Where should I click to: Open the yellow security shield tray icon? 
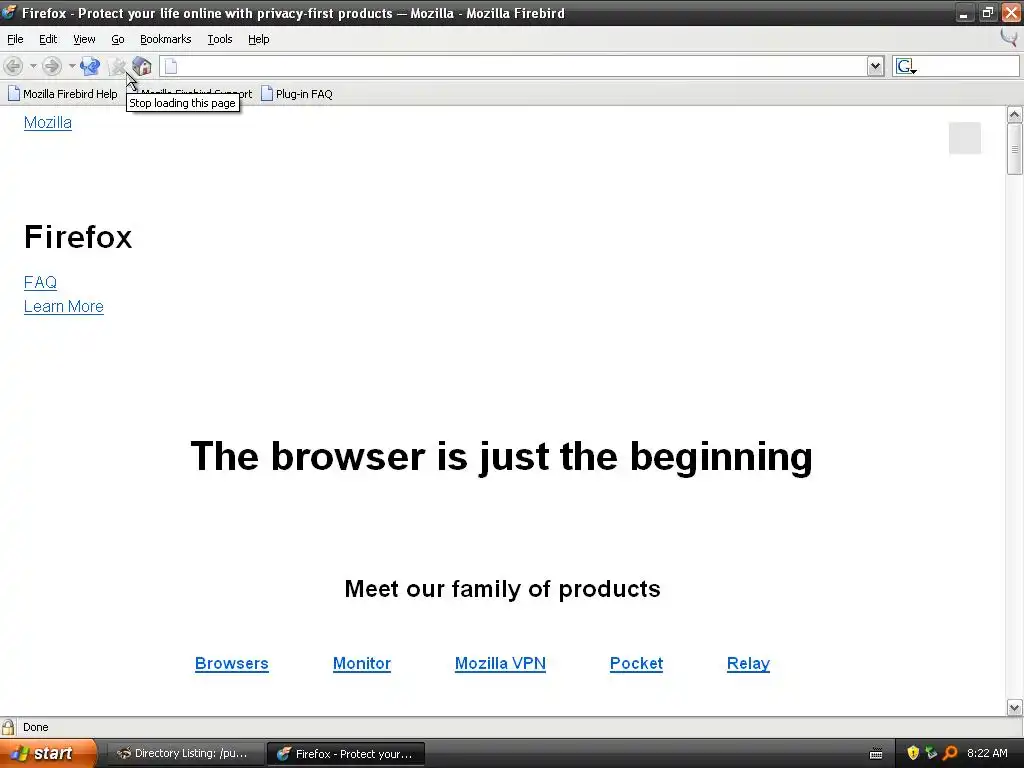click(x=913, y=754)
